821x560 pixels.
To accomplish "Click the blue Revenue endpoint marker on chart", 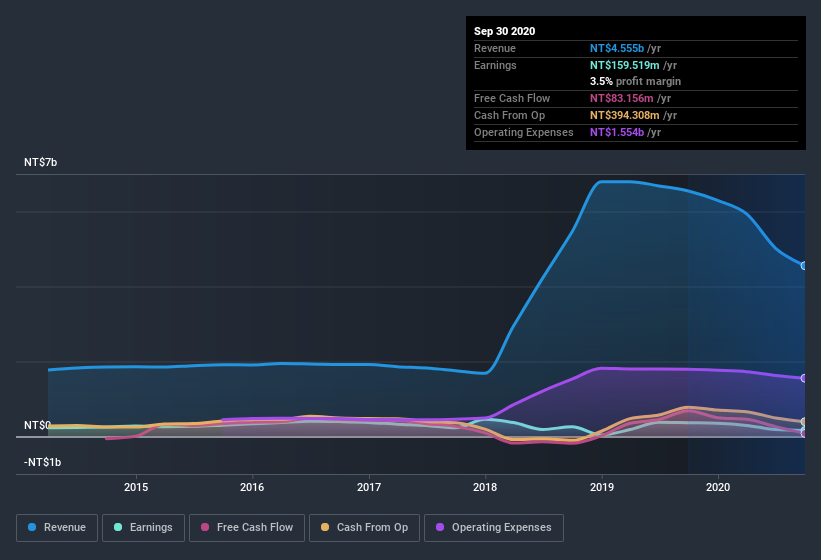I will (x=804, y=265).
